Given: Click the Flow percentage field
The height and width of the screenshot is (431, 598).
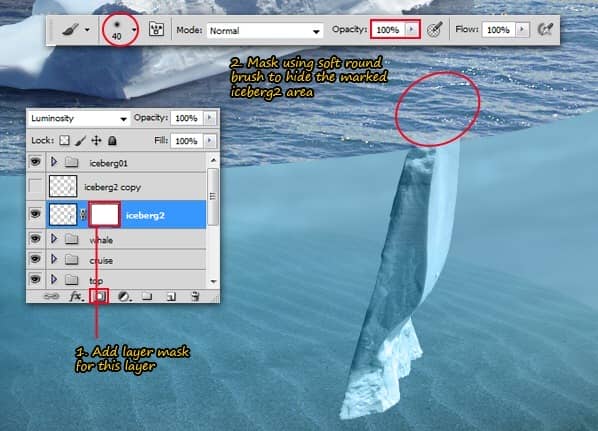Looking at the screenshot, I should pos(498,30).
